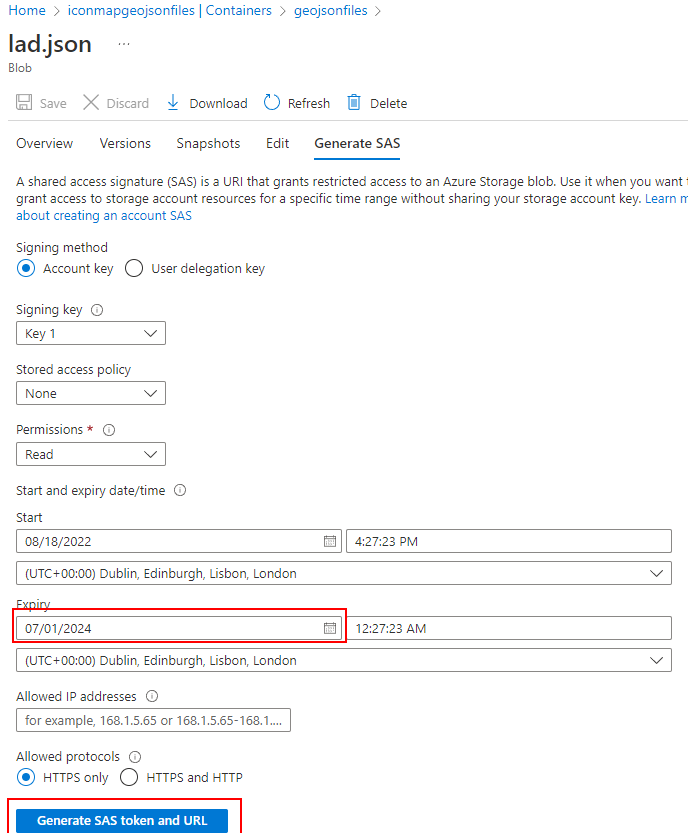Open the Expiry time zone dropdown

(x=344, y=660)
